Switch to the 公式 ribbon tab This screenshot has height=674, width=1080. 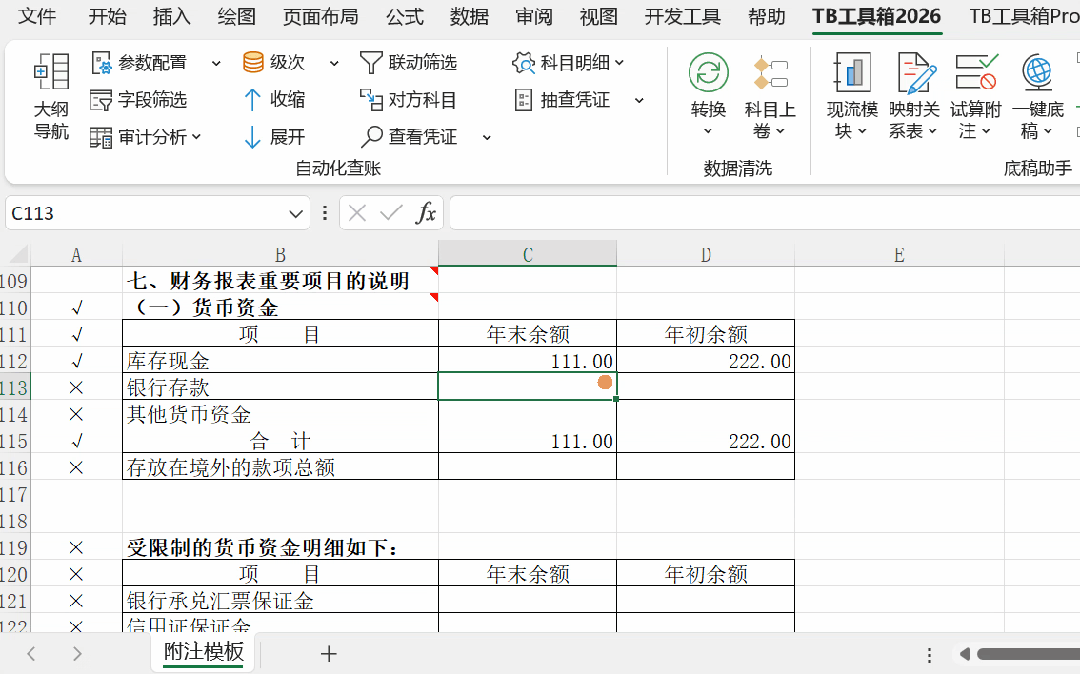(x=404, y=17)
